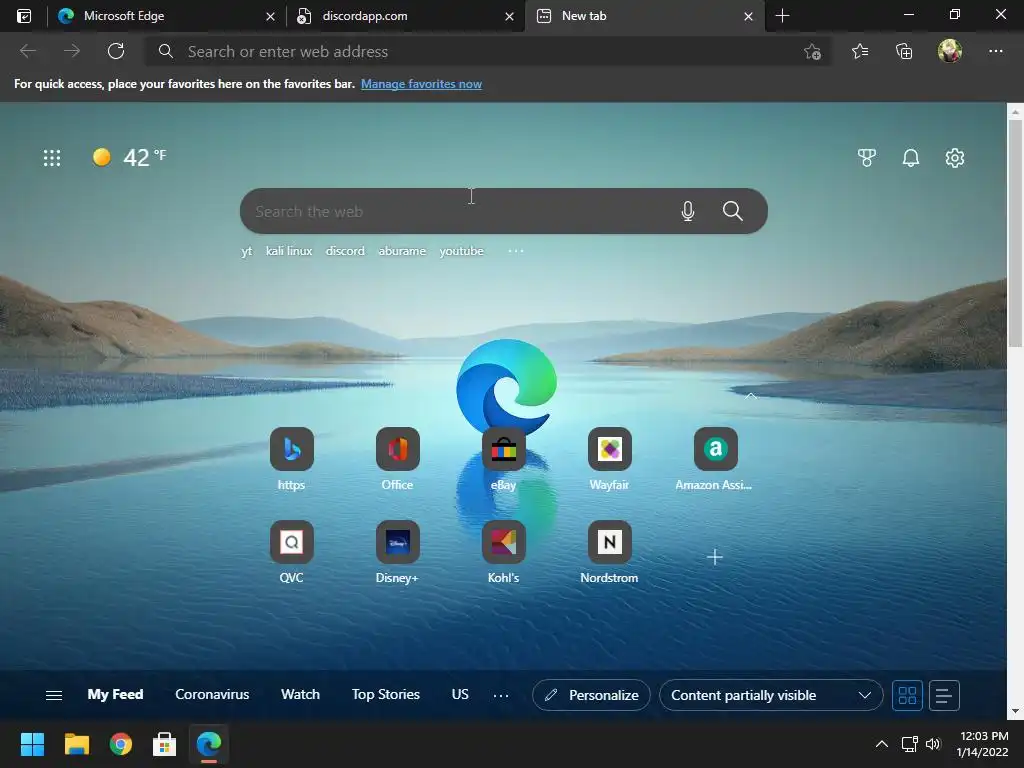Start voice search with microphone icon
The image size is (1024, 768).
tap(688, 211)
